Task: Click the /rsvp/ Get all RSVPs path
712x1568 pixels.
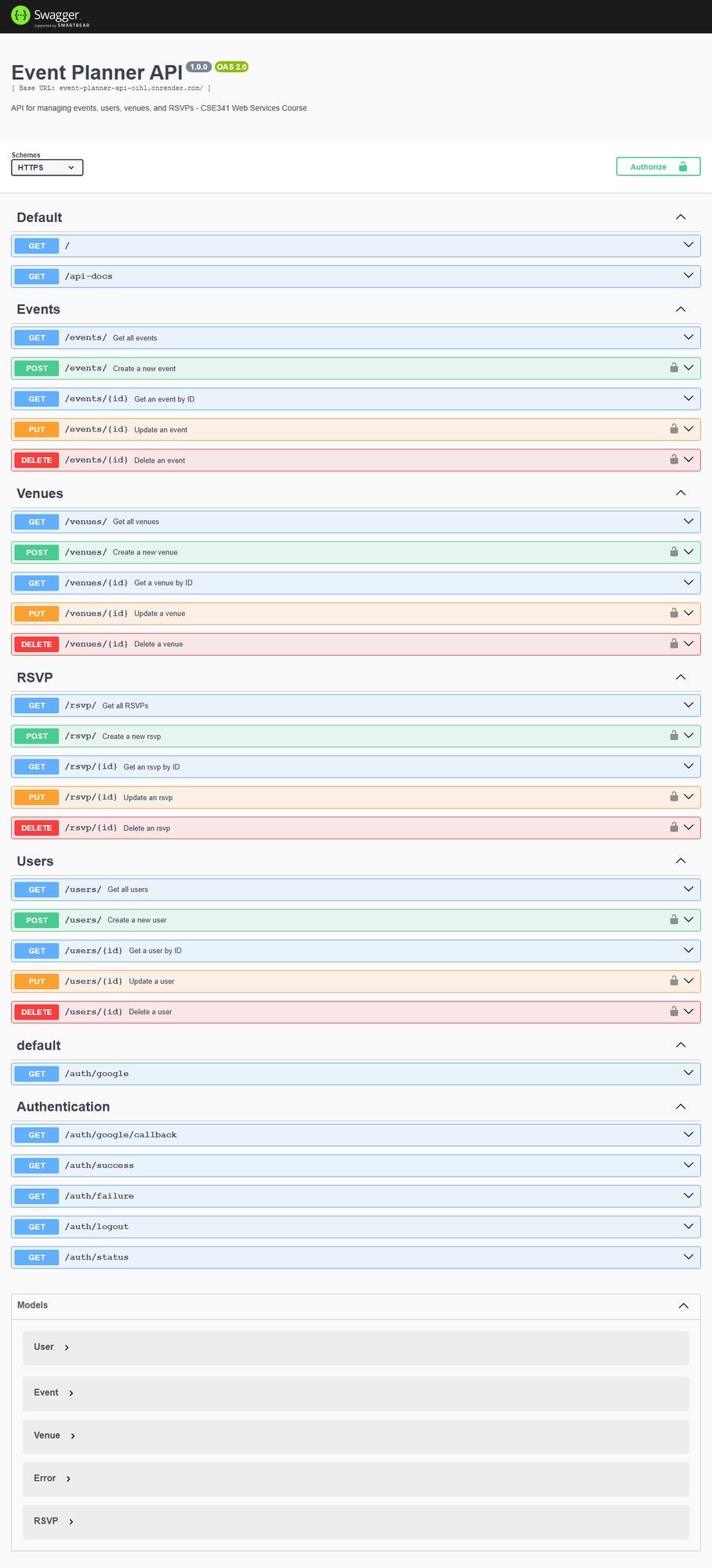Action: 81,705
